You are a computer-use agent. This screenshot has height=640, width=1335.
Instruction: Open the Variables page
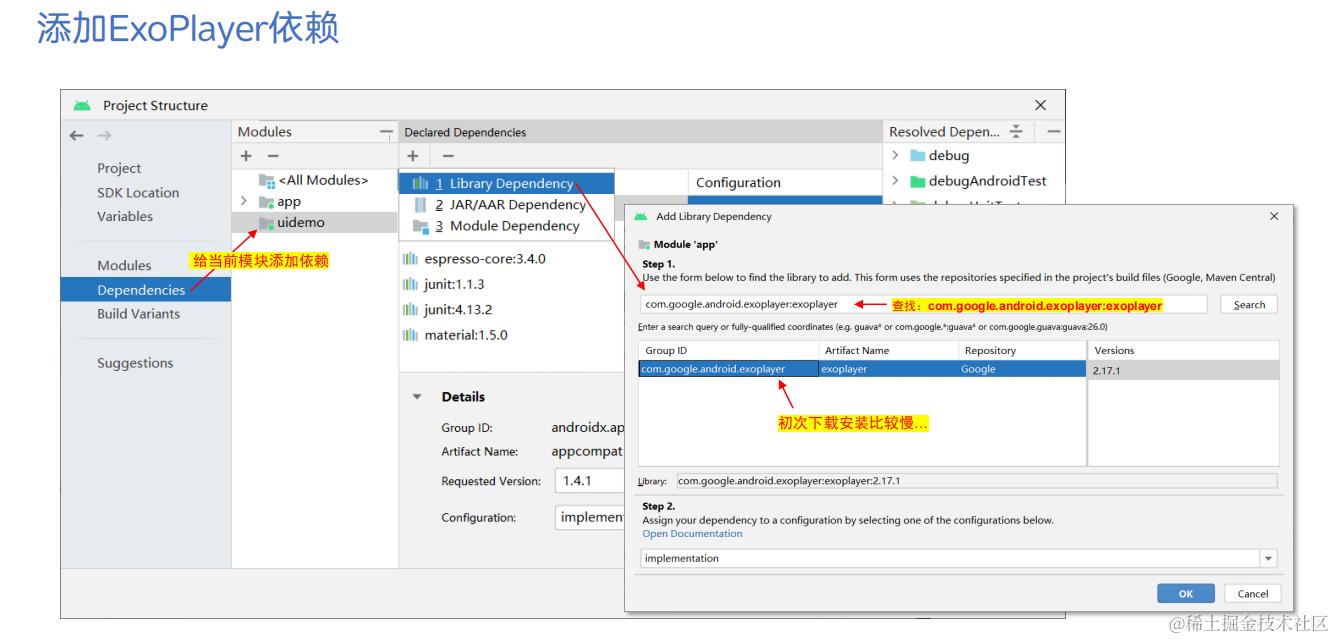pyautogui.click(x=125, y=216)
